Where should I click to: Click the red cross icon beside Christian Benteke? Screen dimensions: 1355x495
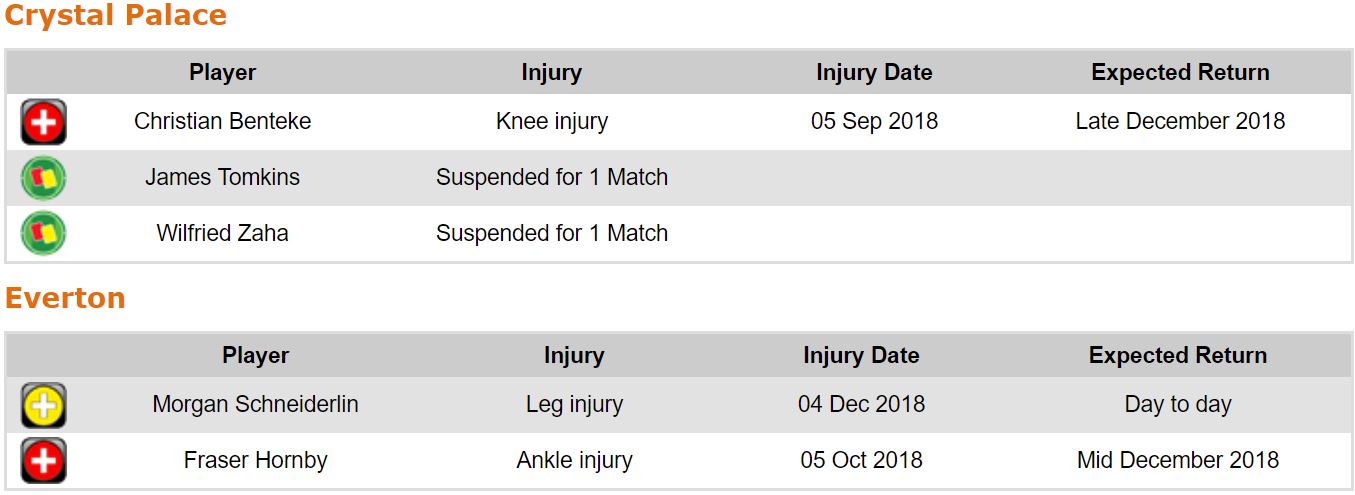[x=43, y=122]
